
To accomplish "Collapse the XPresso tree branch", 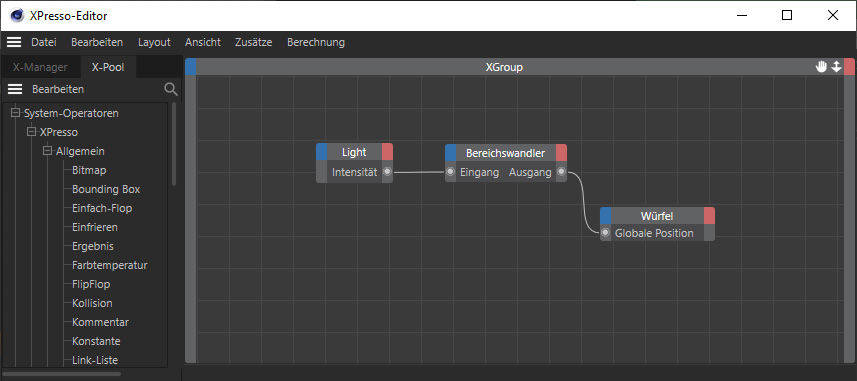I will coord(31,132).
